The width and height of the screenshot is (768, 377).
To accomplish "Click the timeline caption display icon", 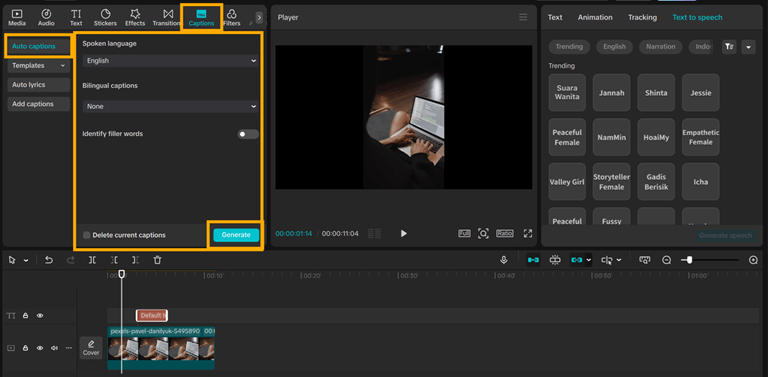I will (x=645, y=260).
